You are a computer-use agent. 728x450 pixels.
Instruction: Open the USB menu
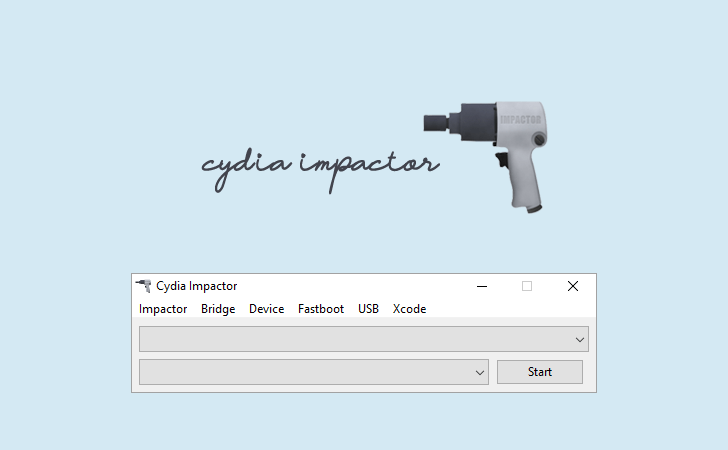[x=368, y=309]
